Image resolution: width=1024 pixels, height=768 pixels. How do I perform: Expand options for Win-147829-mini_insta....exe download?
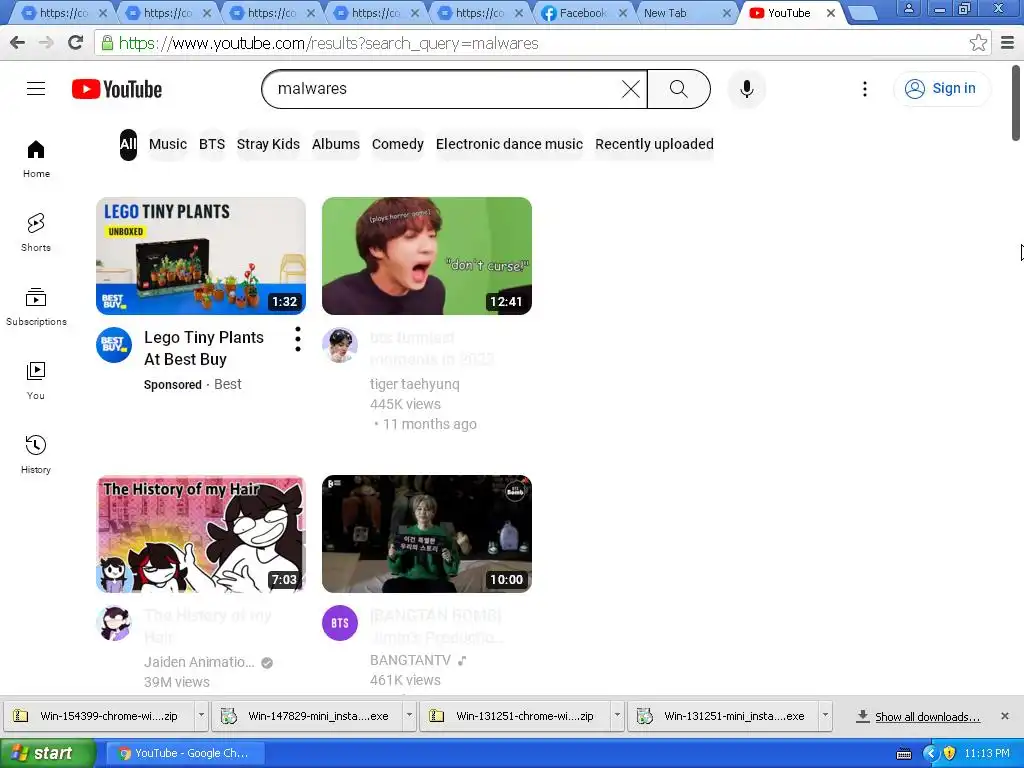409,716
